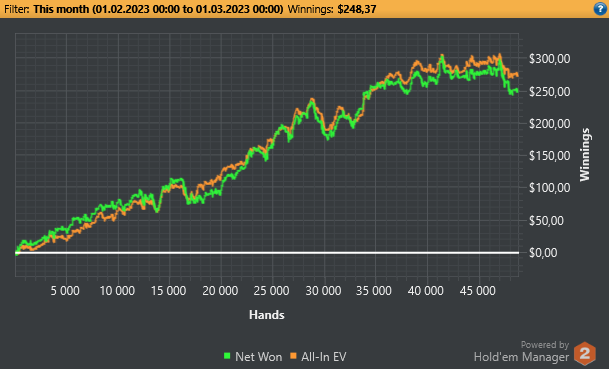Image resolution: width=609 pixels, height=369 pixels.
Task: Click the white zero baseline on graph
Action: click(x=267, y=253)
